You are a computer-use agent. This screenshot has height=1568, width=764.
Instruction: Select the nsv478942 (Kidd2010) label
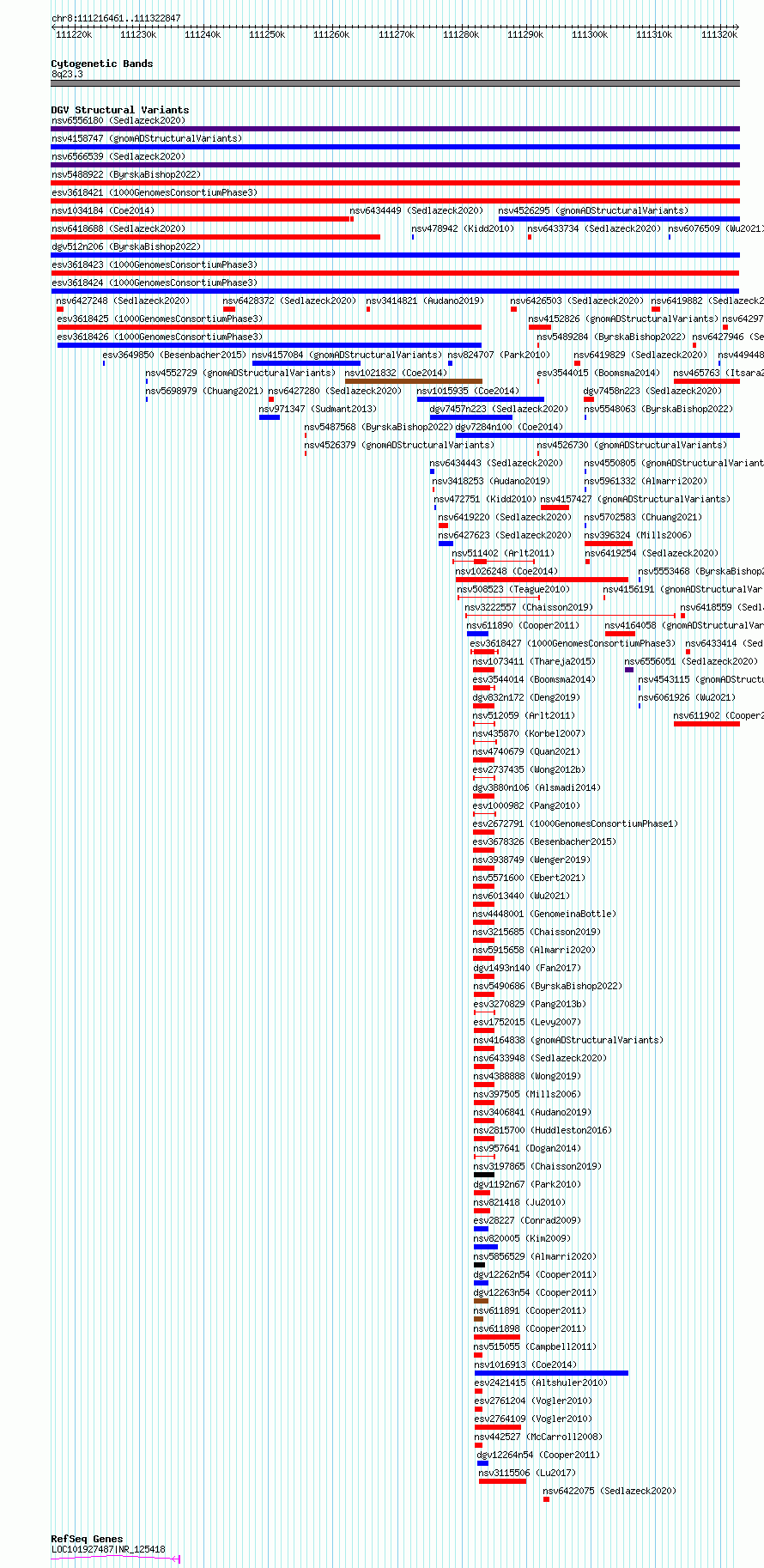point(463,228)
